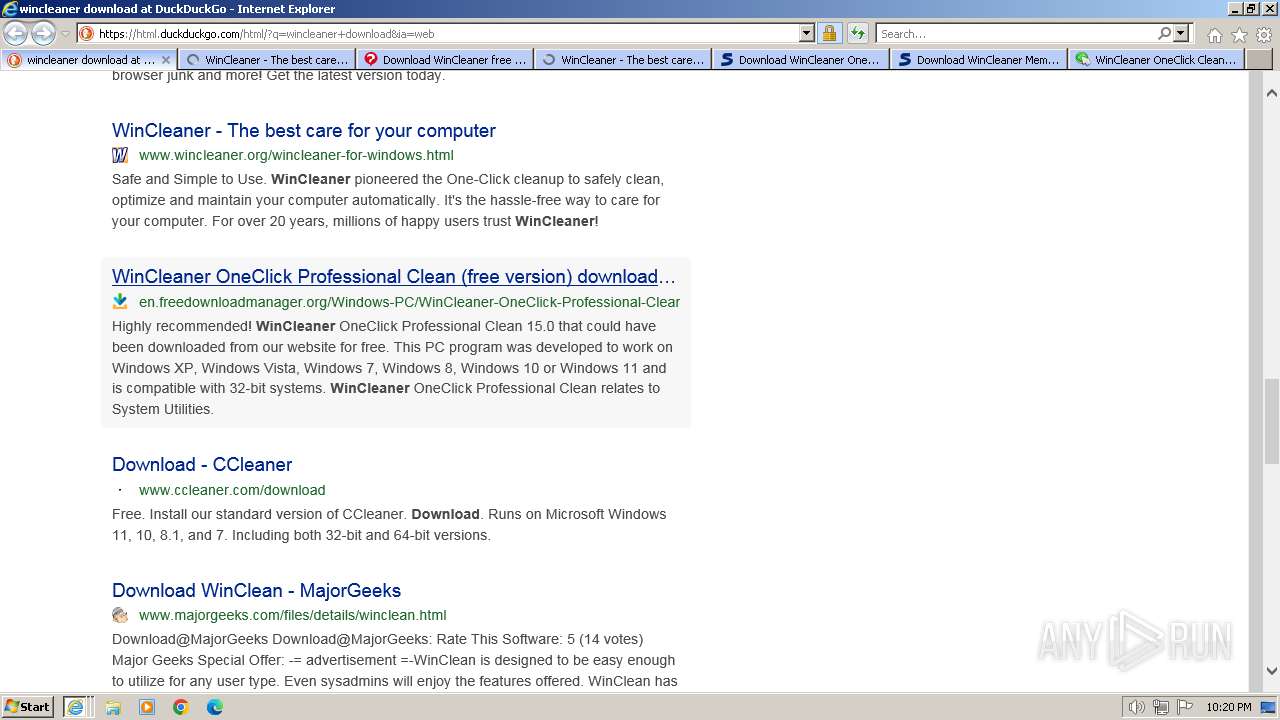Click the network tray icon
Screen dimensions: 1280x720
1160,707
